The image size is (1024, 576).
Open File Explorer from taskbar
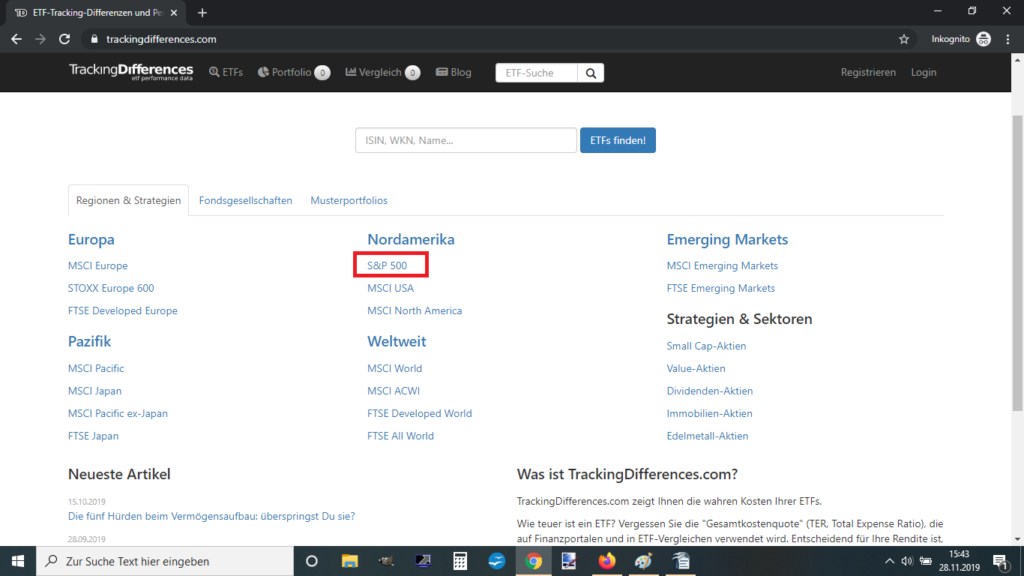click(349, 561)
